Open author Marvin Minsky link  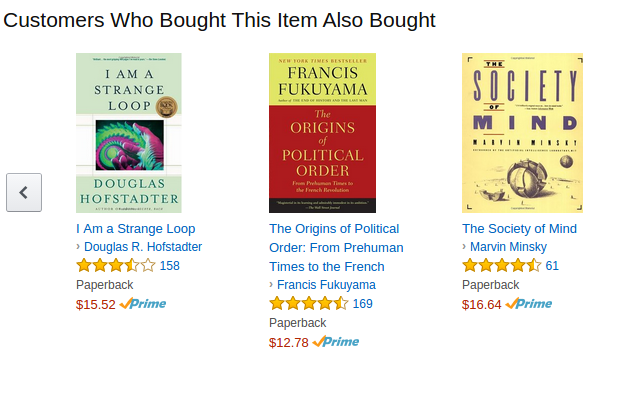click(508, 247)
